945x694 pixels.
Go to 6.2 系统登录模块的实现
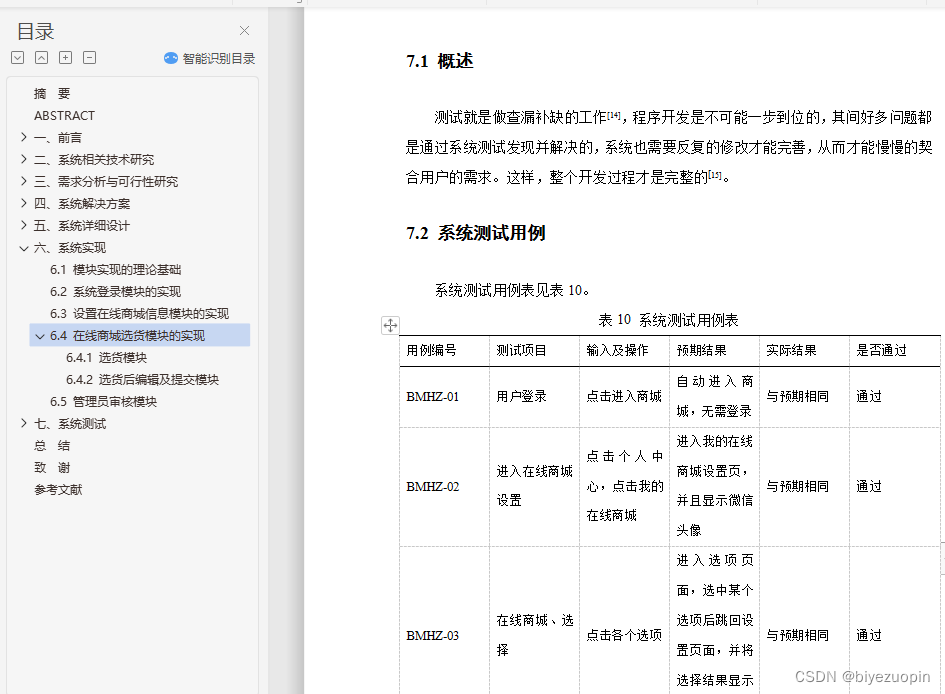tap(116, 292)
